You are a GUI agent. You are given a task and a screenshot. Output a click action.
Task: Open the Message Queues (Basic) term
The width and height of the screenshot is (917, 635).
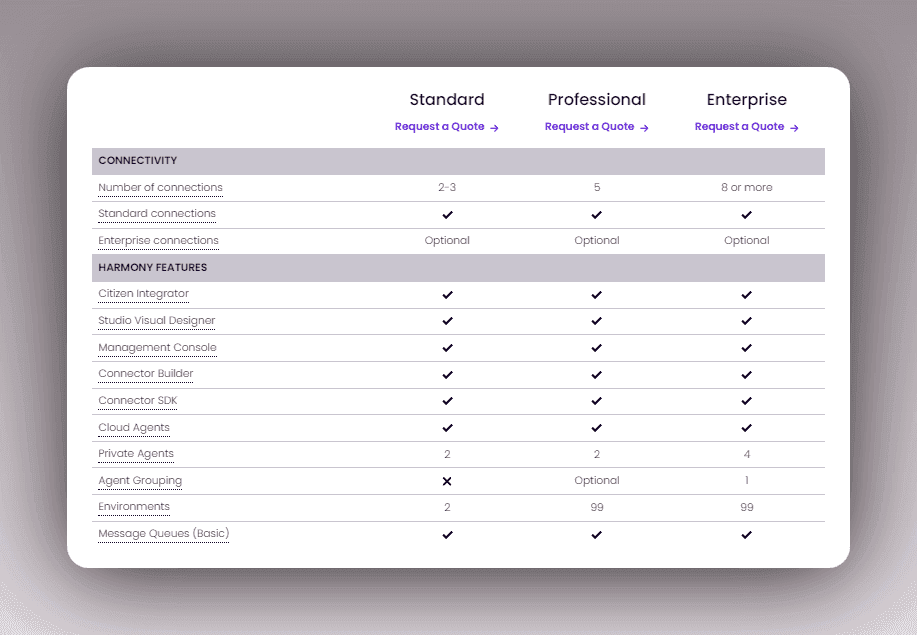pyautogui.click(x=163, y=534)
